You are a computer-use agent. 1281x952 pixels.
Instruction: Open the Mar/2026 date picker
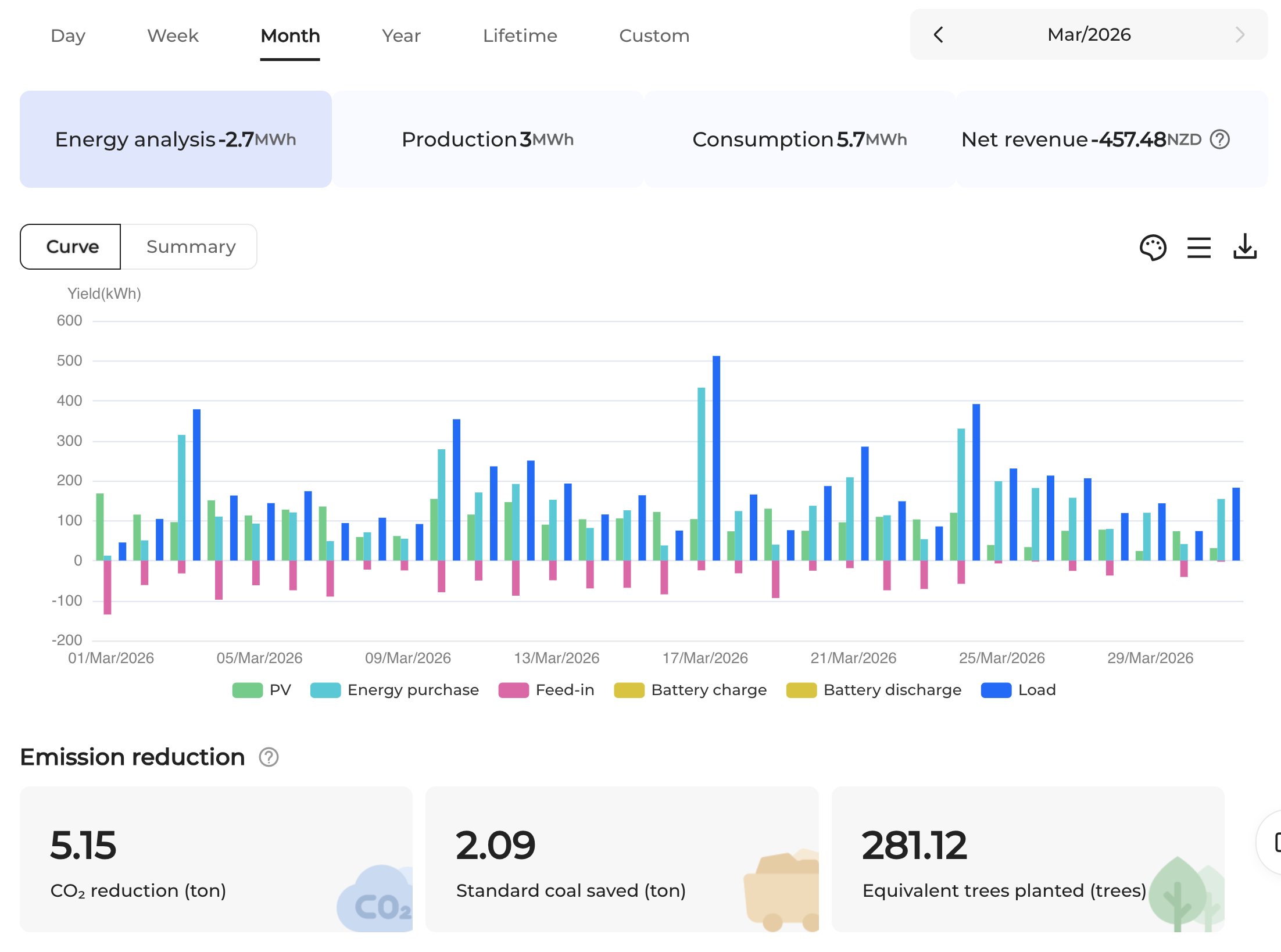pos(1089,35)
